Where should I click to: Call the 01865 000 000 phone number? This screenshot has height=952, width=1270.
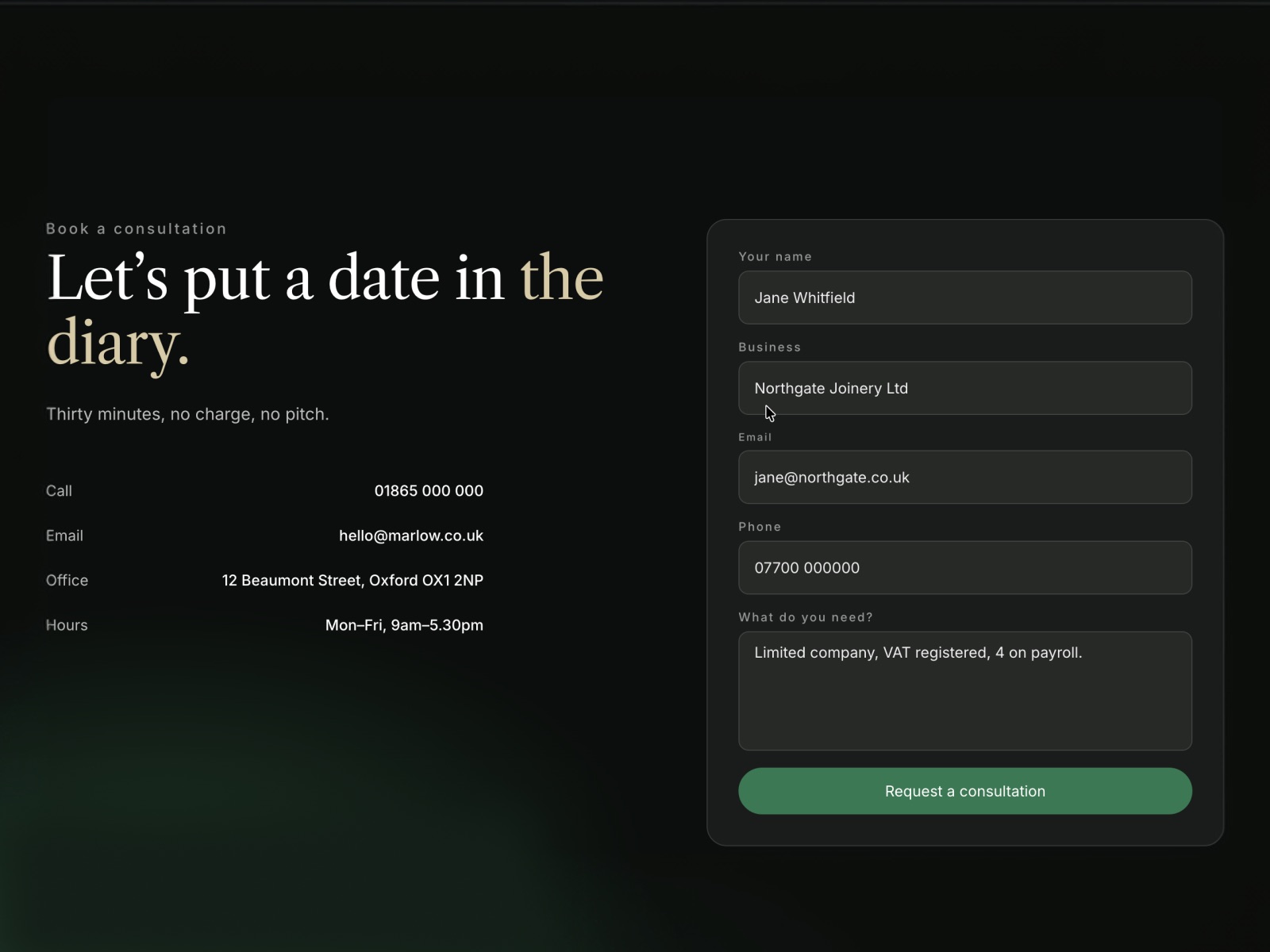pyautogui.click(x=429, y=491)
